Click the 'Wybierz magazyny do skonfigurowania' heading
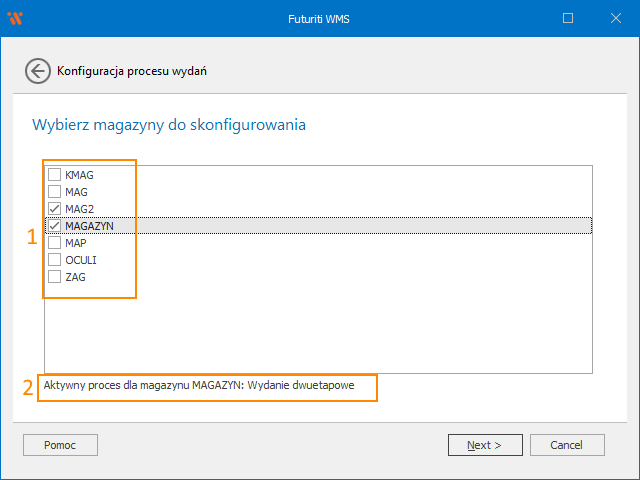 click(x=169, y=125)
